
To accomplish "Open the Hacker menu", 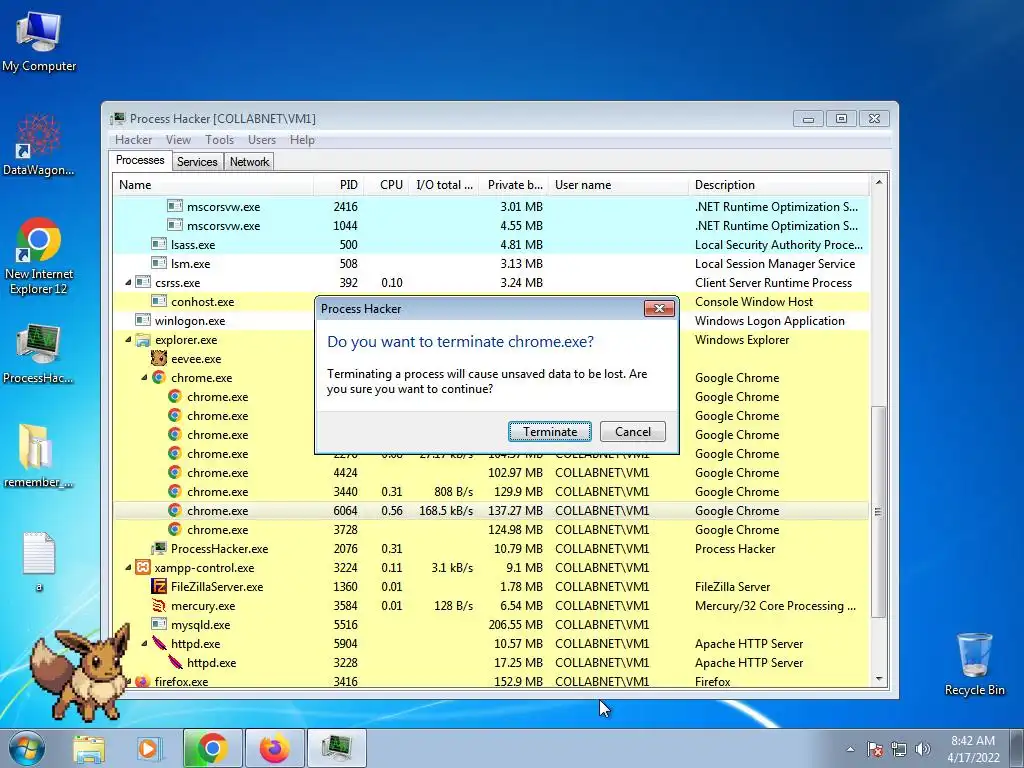I will (x=133, y=140).
